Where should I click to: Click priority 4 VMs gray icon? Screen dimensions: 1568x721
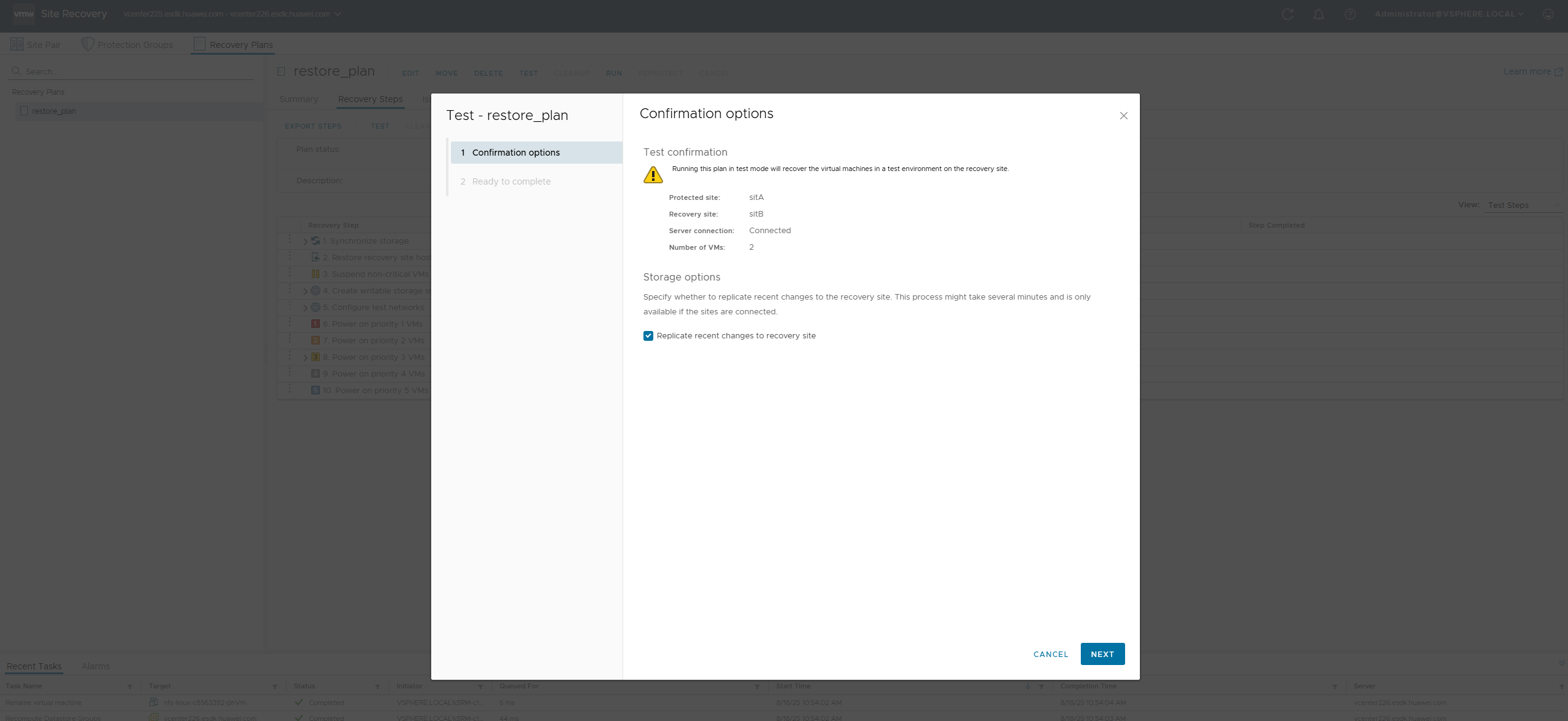click(316, 373)
